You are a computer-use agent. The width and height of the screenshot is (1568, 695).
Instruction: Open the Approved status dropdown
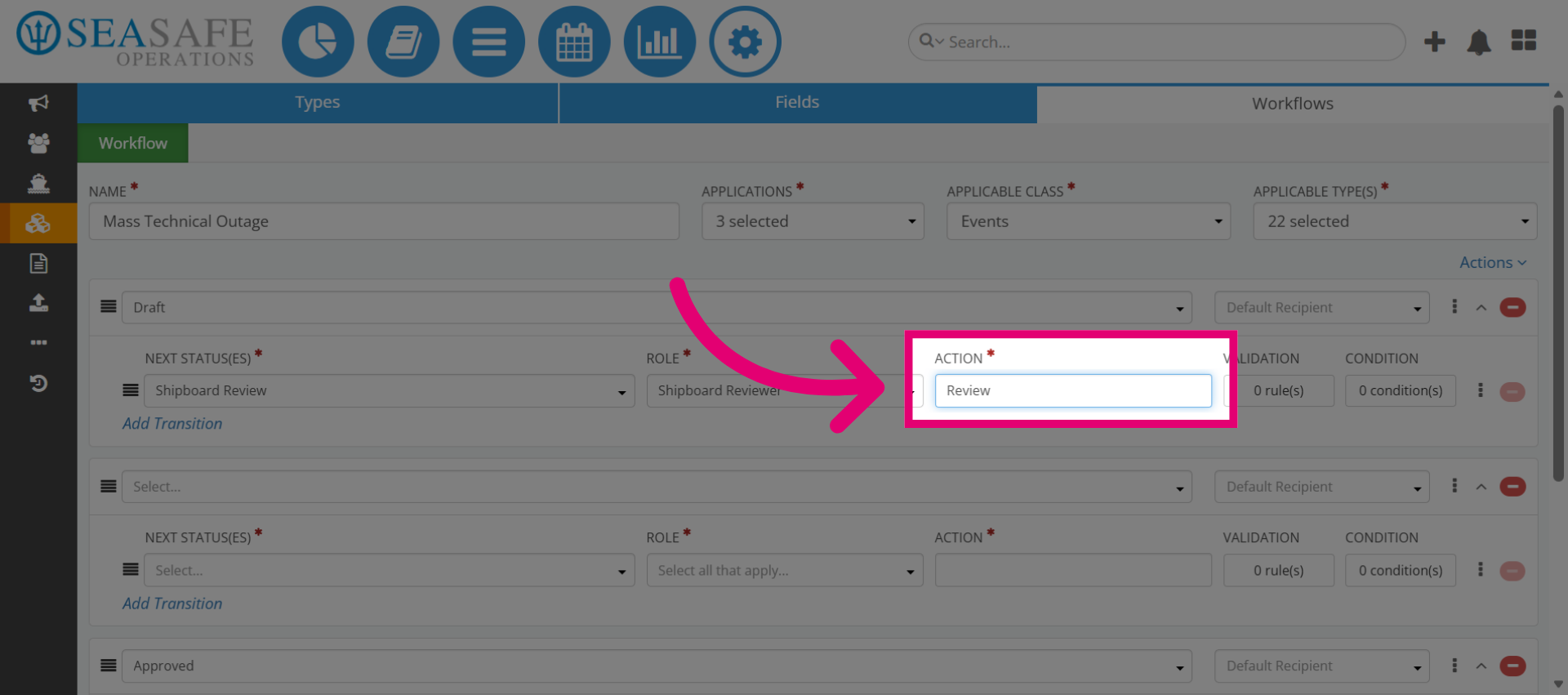[x=657, y=666]
